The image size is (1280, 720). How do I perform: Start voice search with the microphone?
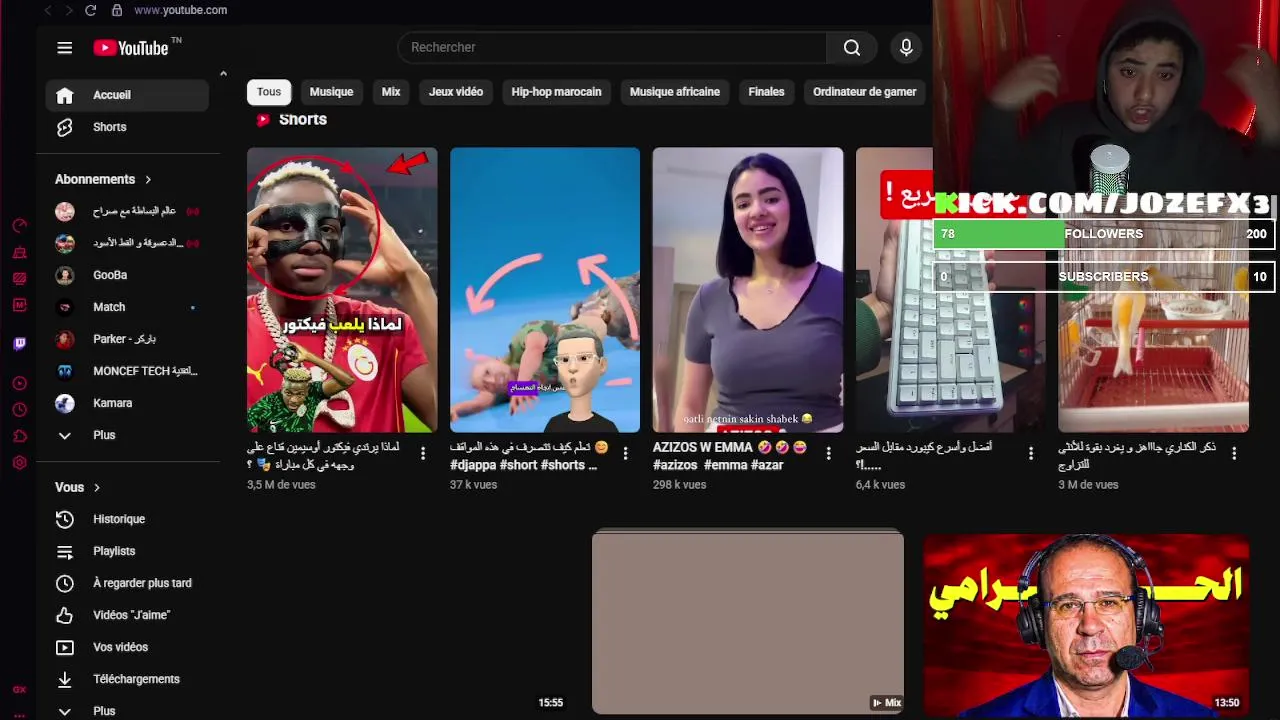[x=906, y=47]
